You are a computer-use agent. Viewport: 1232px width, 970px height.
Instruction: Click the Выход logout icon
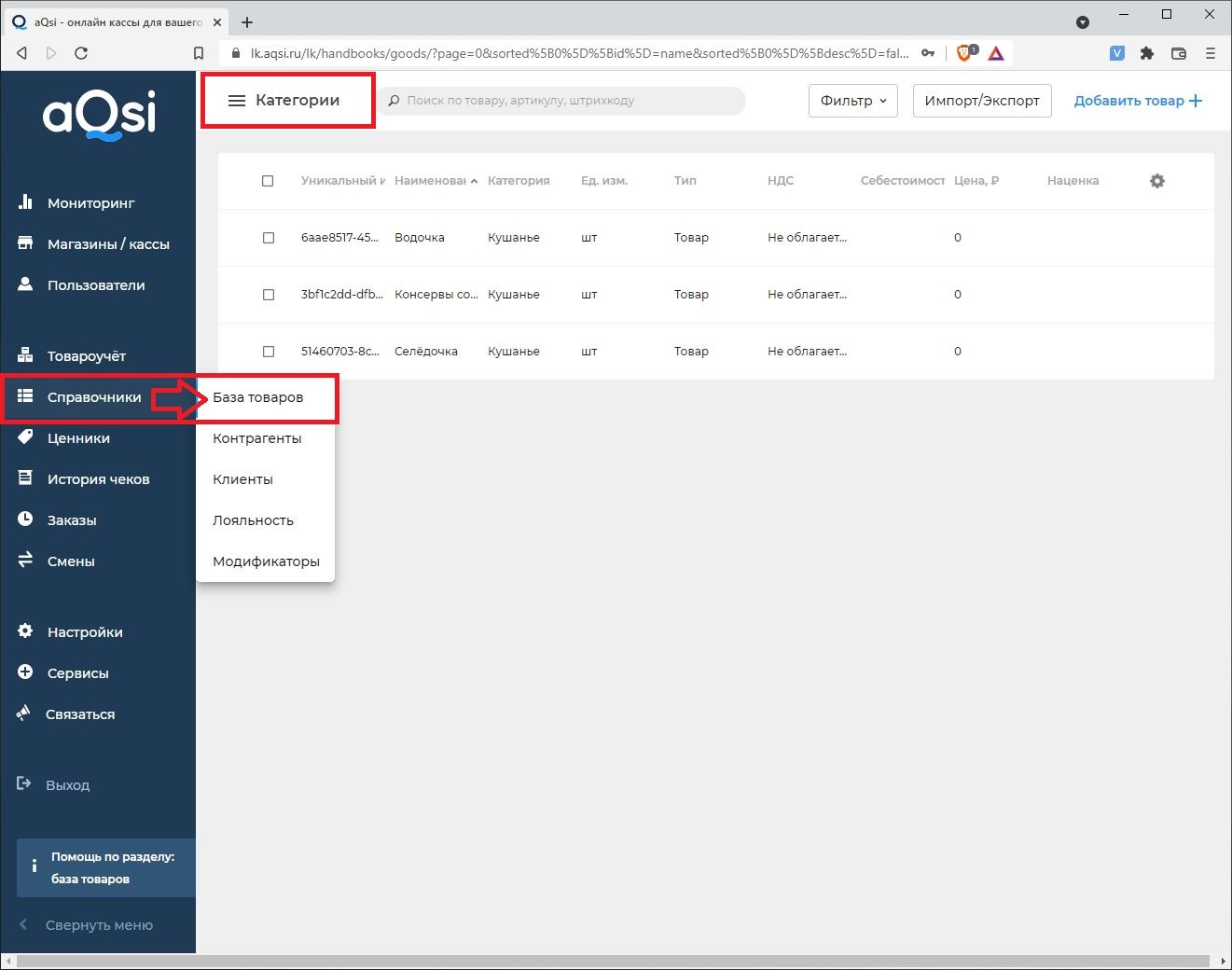pos(25,784)
